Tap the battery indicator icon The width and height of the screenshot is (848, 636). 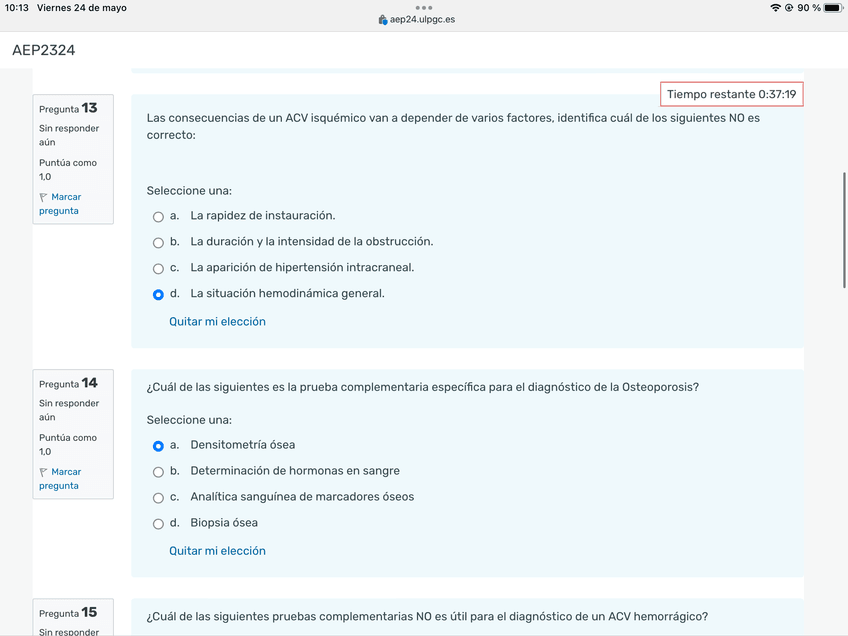pyautogui.click(x=833, y=8)
